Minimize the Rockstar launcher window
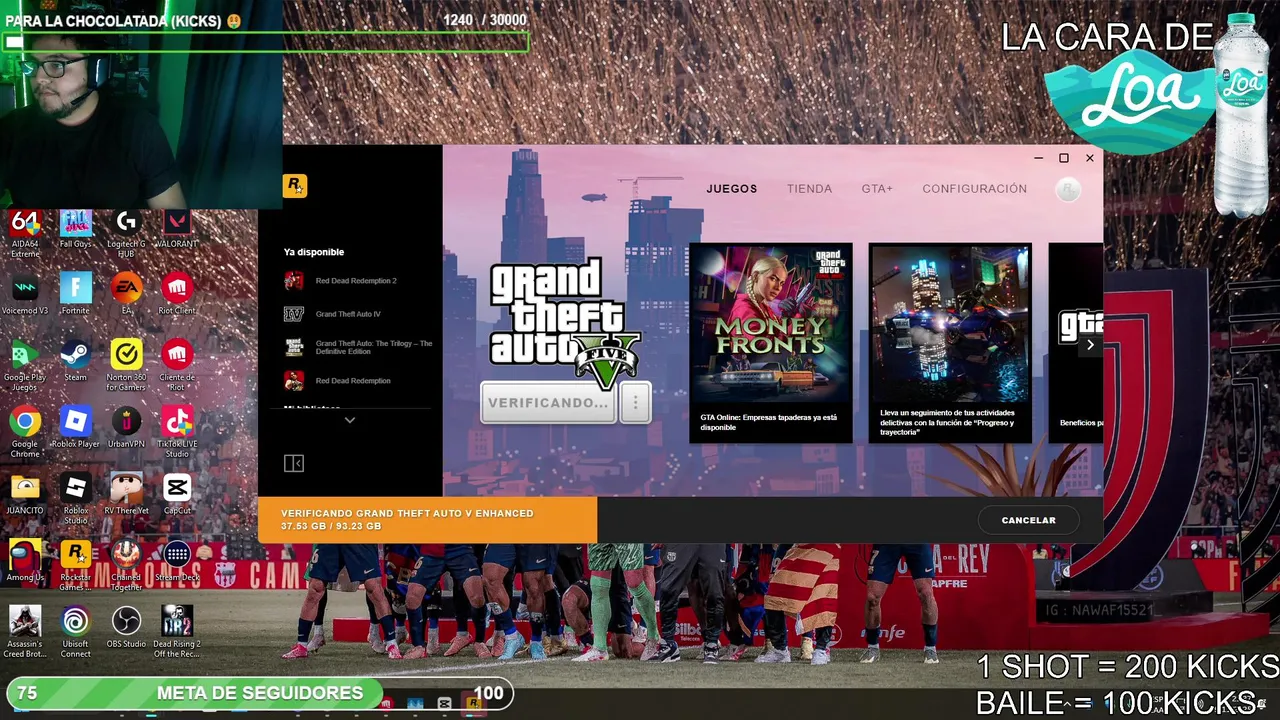The width and height of the screenshot is (1280, 720). (1039, 158)
